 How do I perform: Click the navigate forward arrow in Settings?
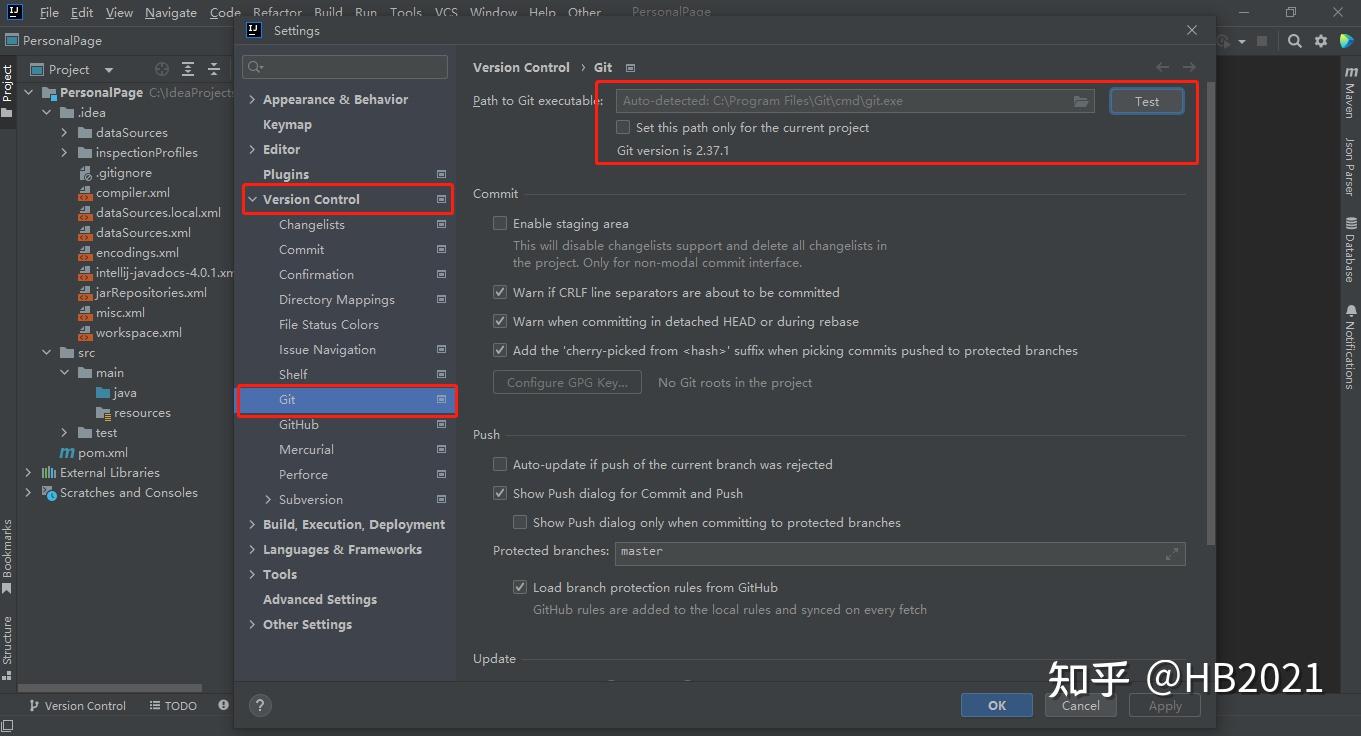[1189, 67]
